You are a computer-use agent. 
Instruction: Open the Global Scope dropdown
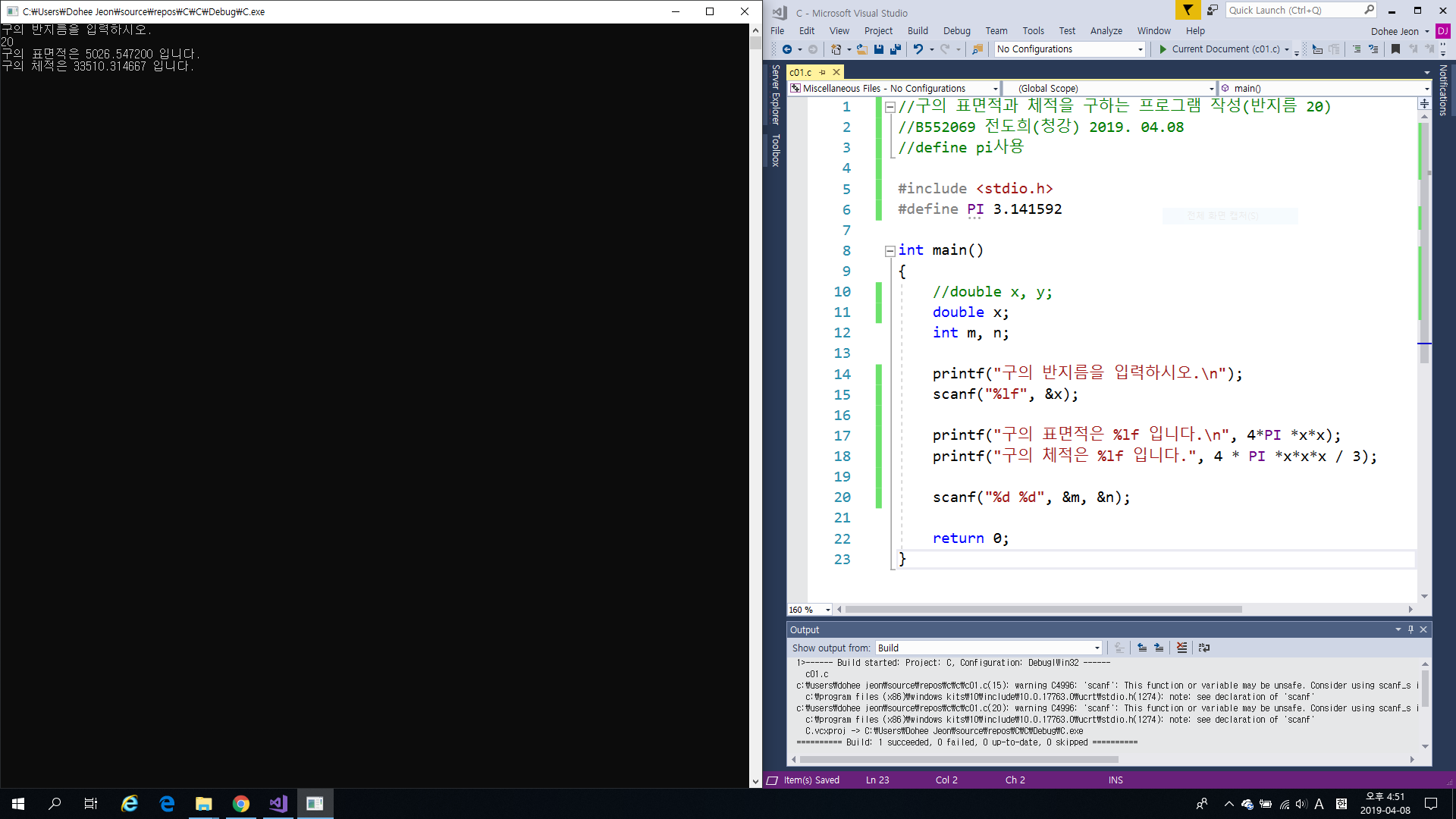click(1210, 89)
